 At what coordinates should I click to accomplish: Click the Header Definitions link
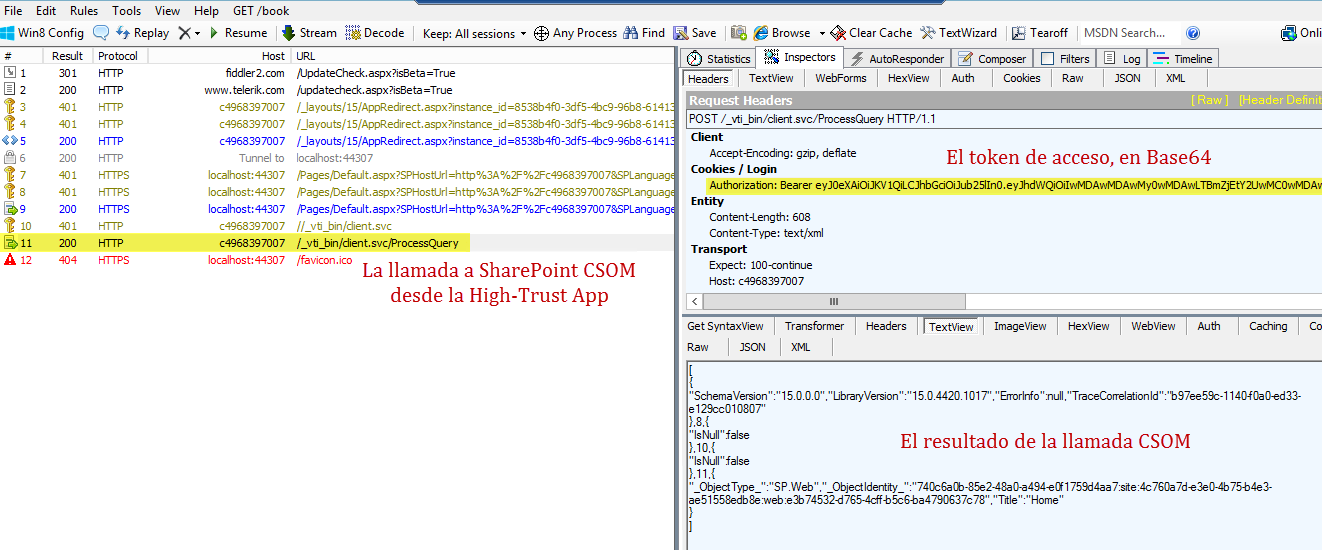[1280, 100]
